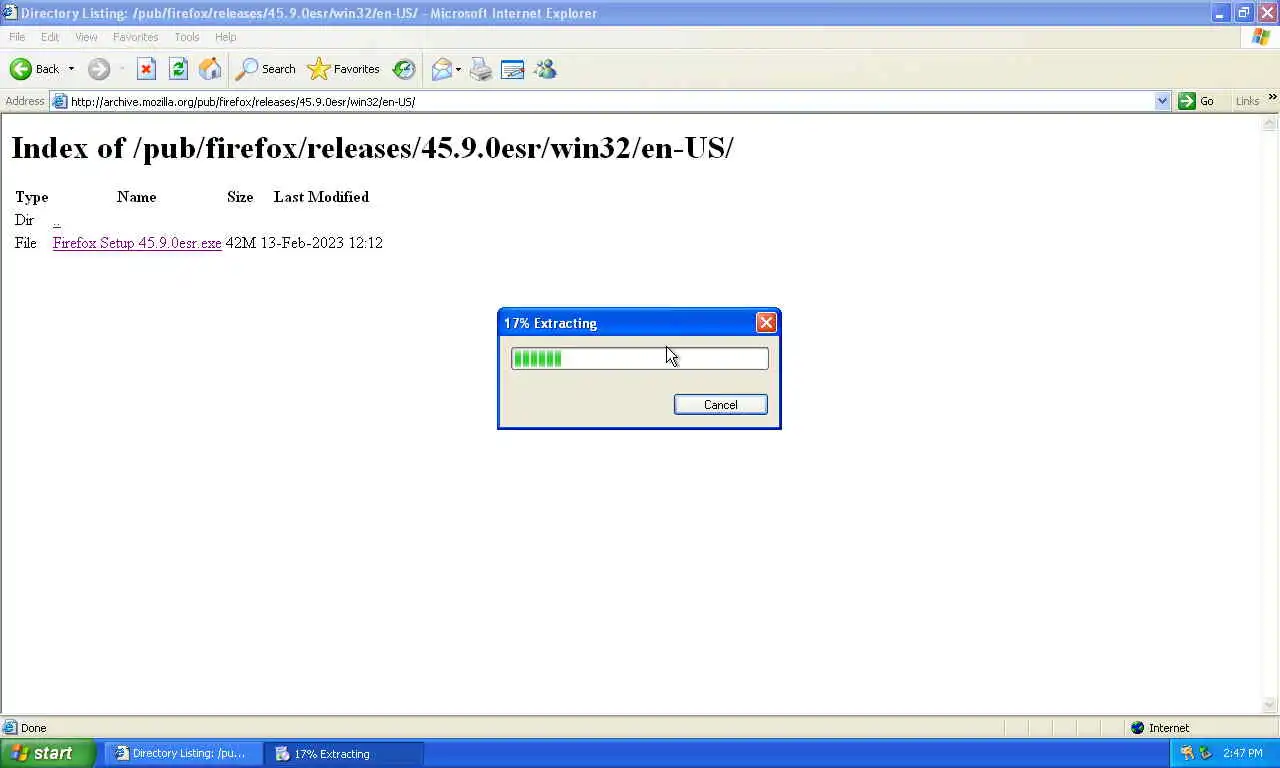Click the Windows flag throbber logo

pos(1261,37)
